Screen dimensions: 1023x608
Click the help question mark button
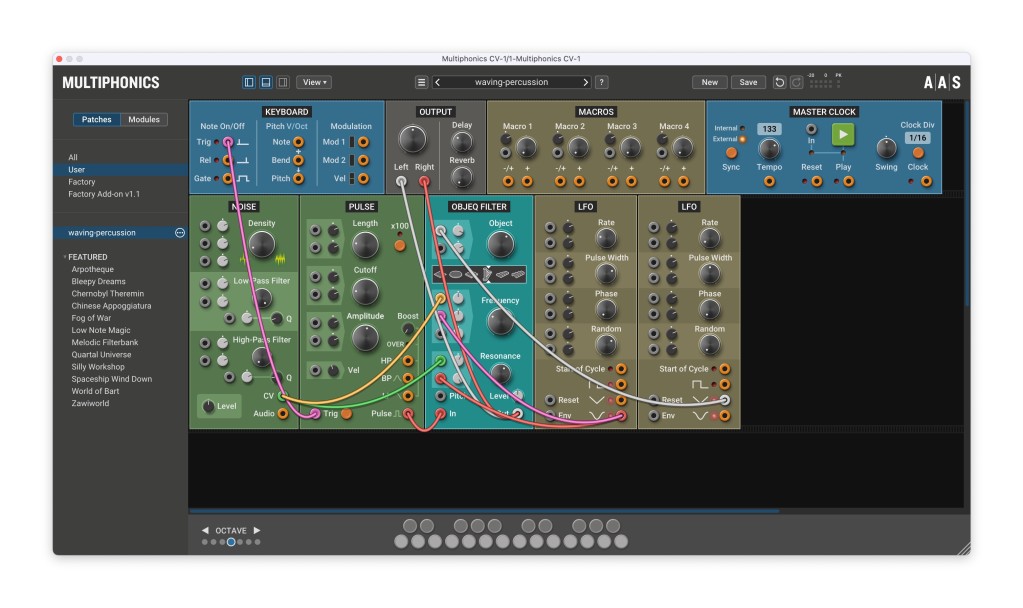coord(602,82)
